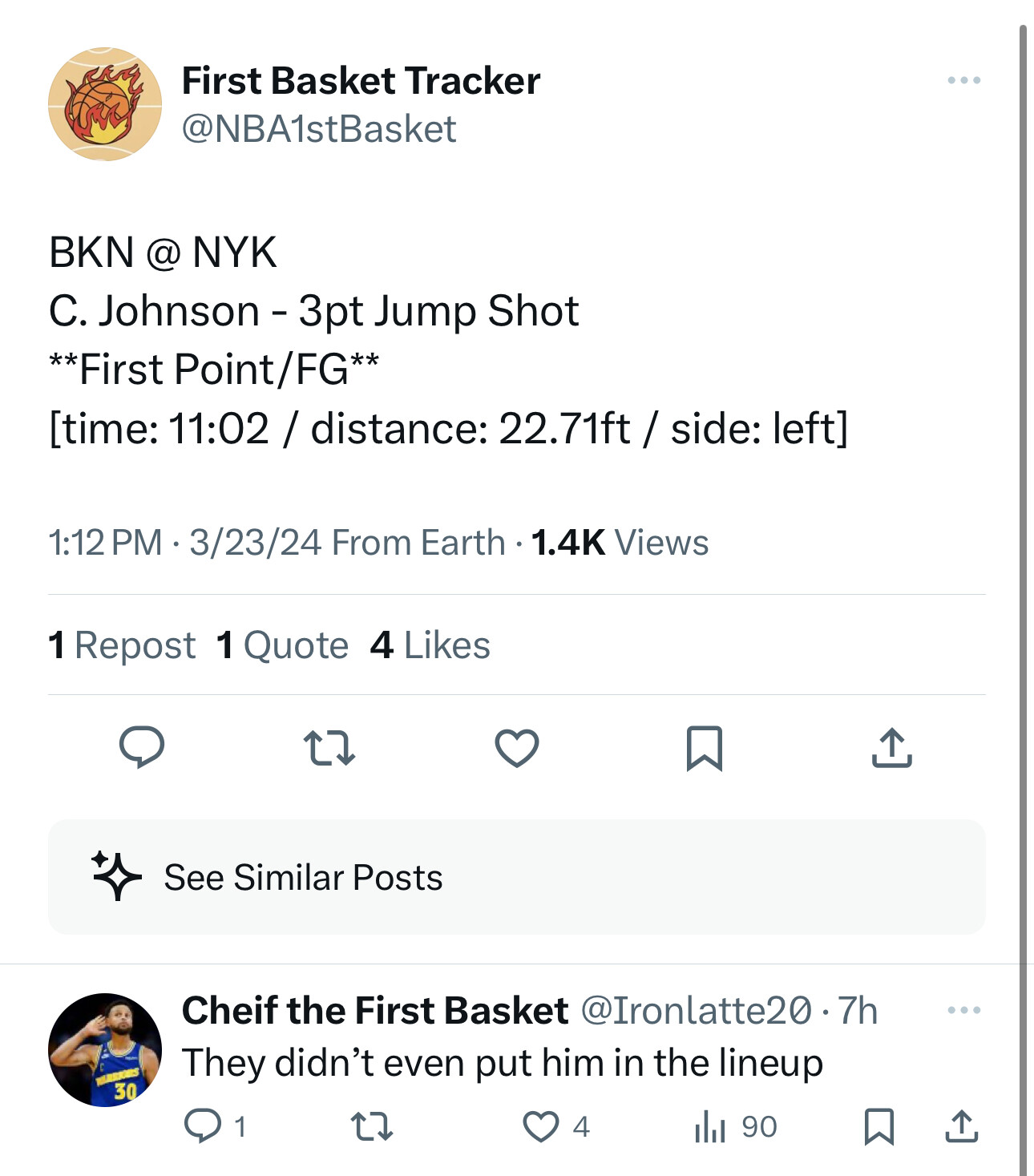The height and width of the screenshot is (1176, 1034).
Task: Show the 4 Likes list
Action: [x=430, y=645]
